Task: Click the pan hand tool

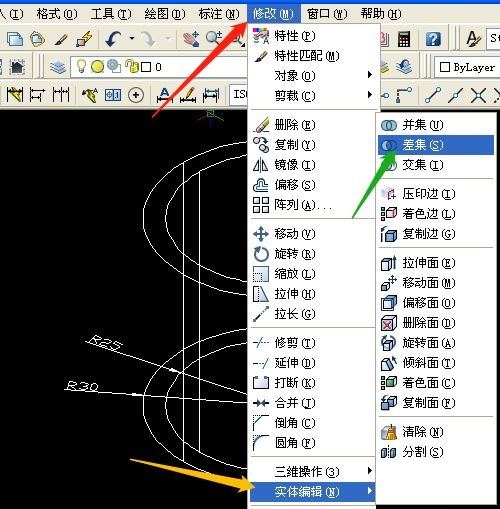Action: tap(191, 39)
